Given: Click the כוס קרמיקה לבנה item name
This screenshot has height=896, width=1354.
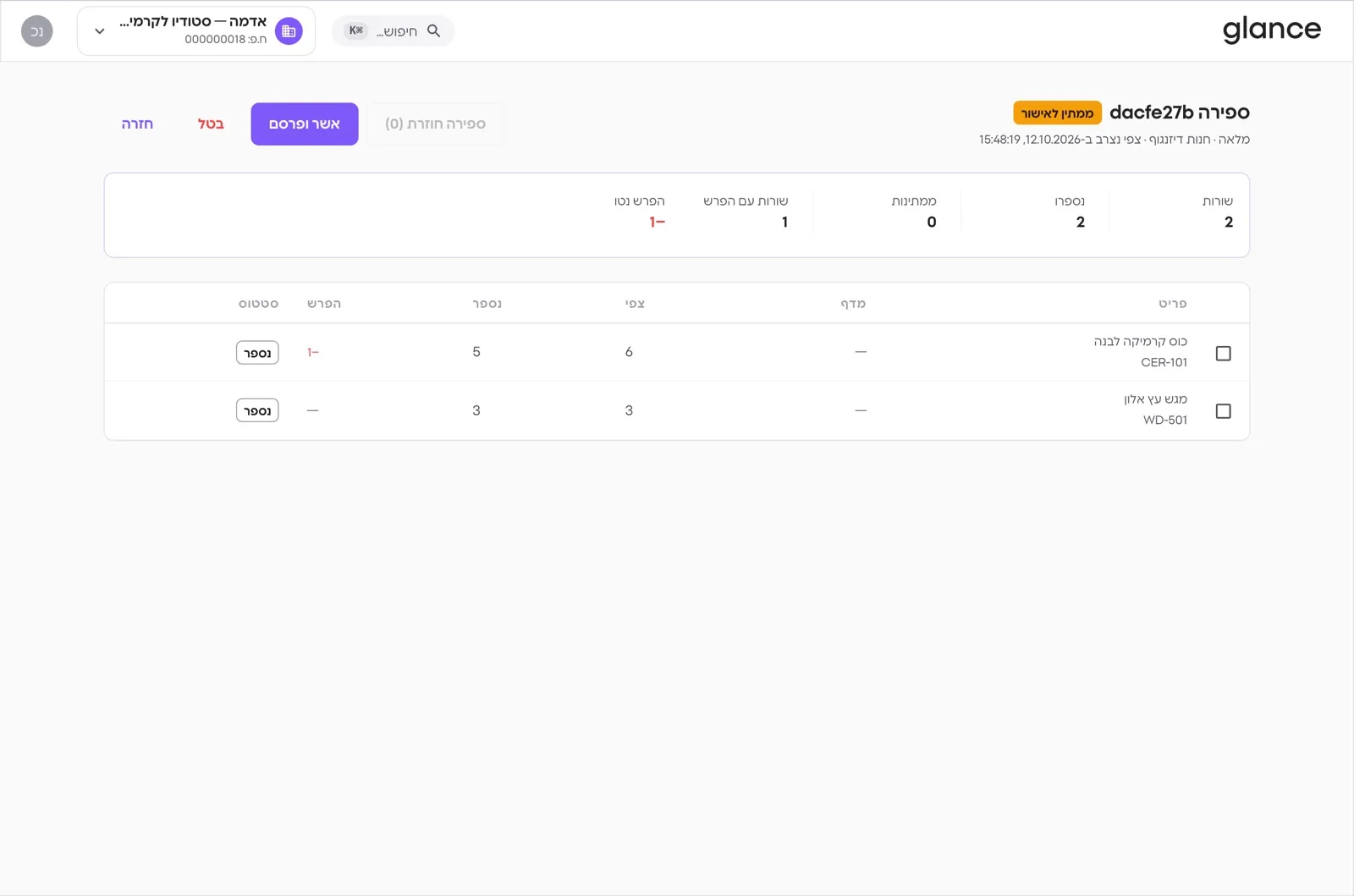Looking at the screenshot, I should pos(1141,341).
